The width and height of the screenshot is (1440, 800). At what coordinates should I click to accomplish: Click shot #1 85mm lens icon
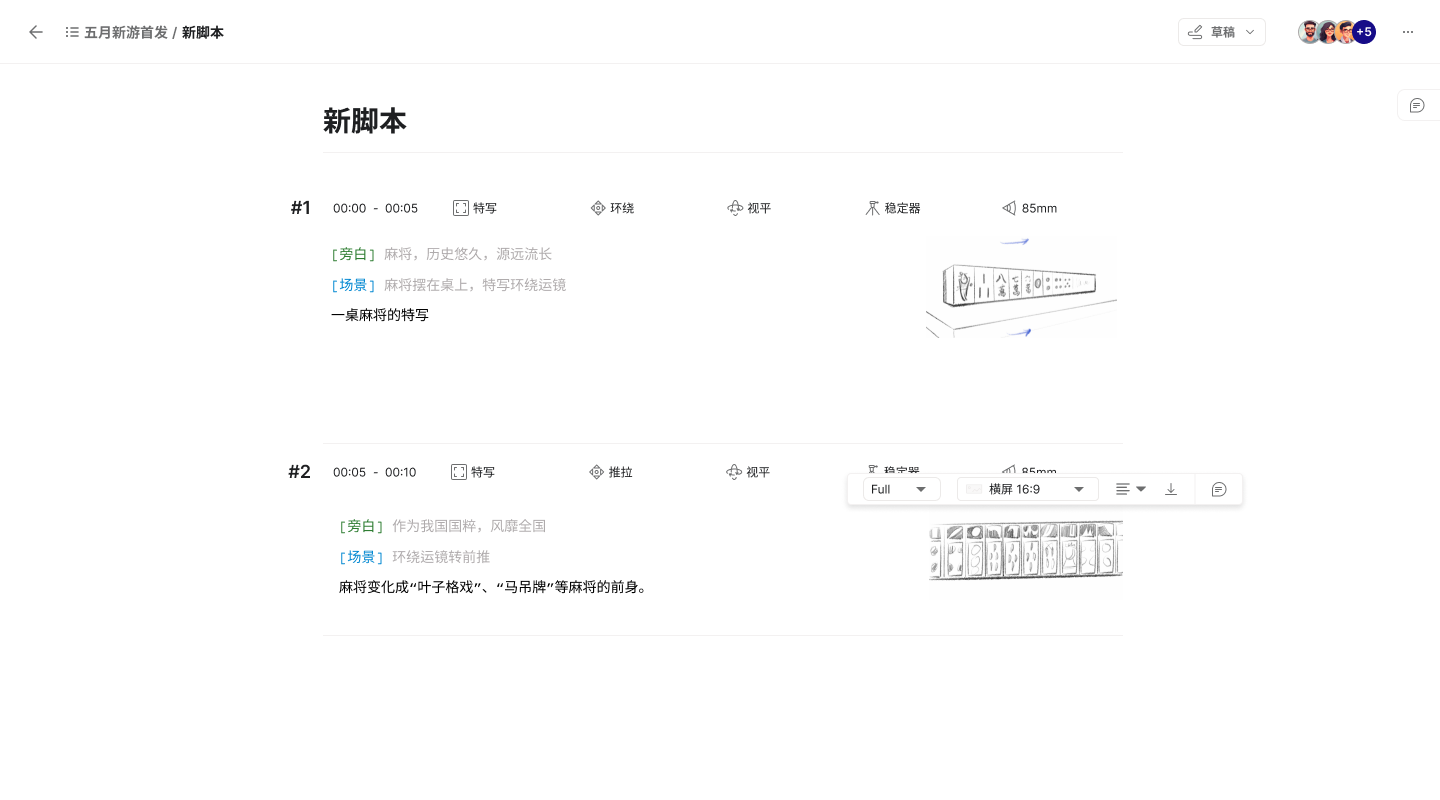pyautogui.click(x=1009, y=208)
